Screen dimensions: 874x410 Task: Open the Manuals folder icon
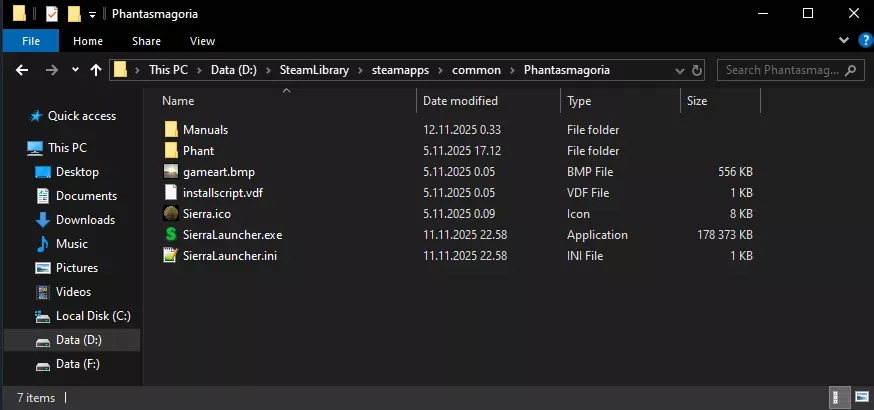(171, 130)
